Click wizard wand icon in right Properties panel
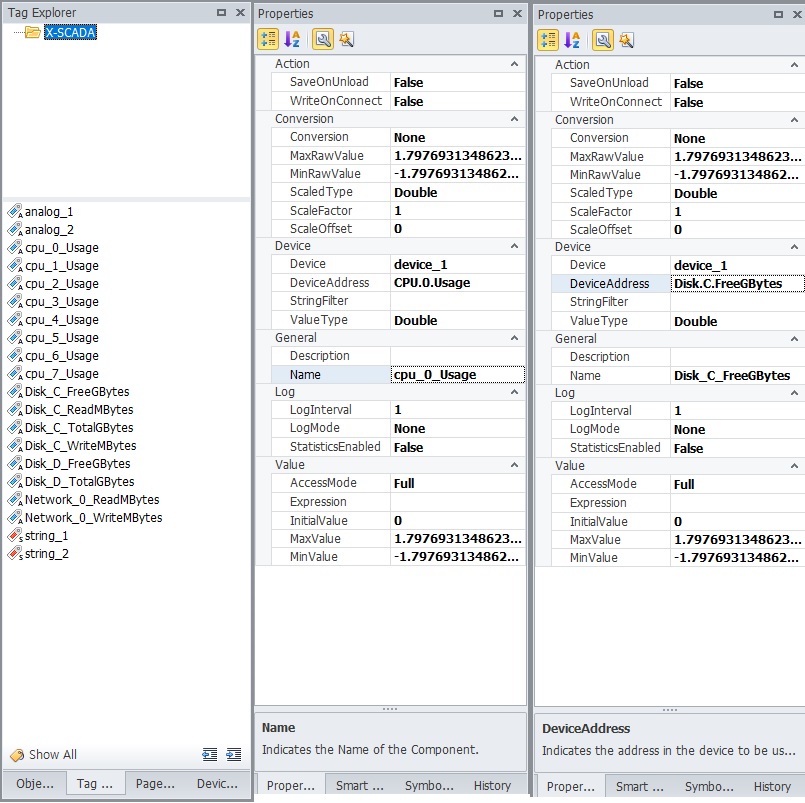The height and width of the screenshot is (803, 805). (x=626, y=40)
